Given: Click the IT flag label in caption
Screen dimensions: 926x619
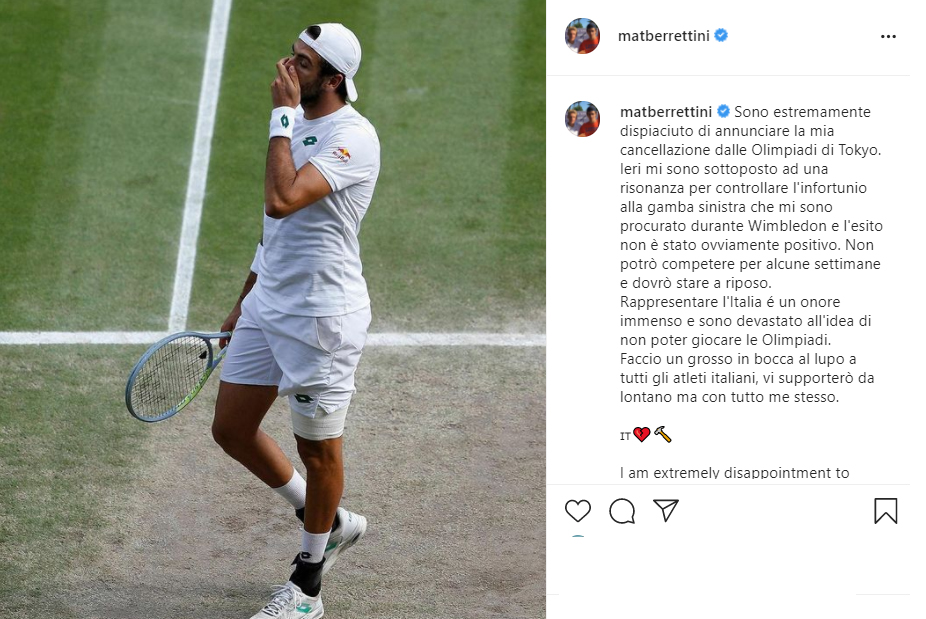Looking at the screenshot, I should [x=625, y=436].
